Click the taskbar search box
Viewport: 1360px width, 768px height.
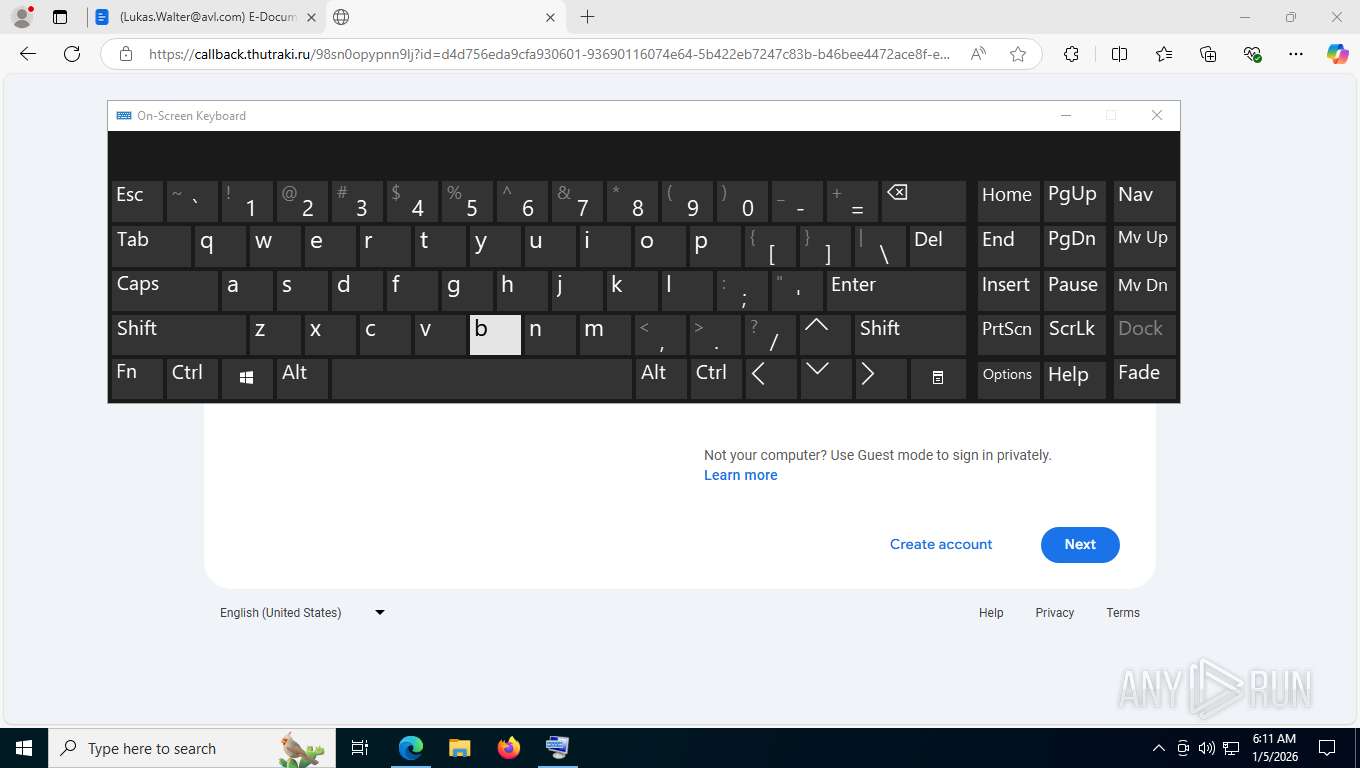[190, 748]
